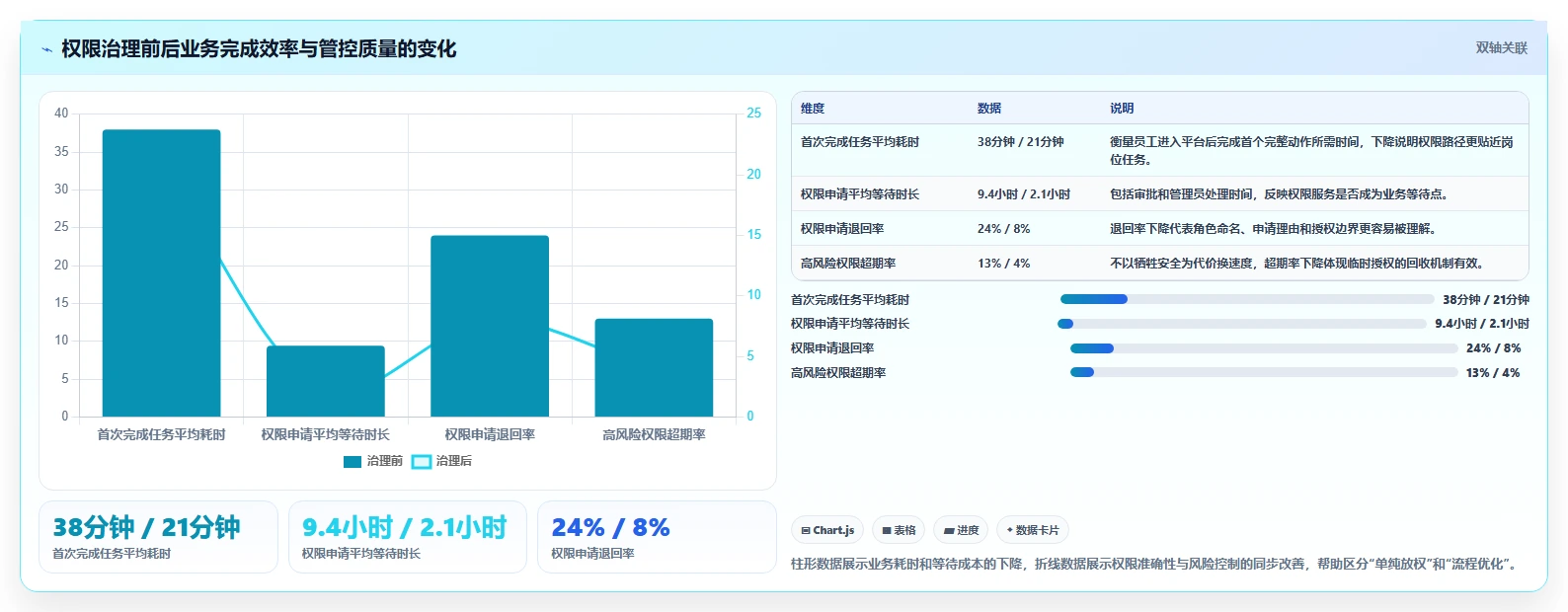Click the 数据 column header
This screenshot has width=1568, height=612.
[x=989, y=109]
